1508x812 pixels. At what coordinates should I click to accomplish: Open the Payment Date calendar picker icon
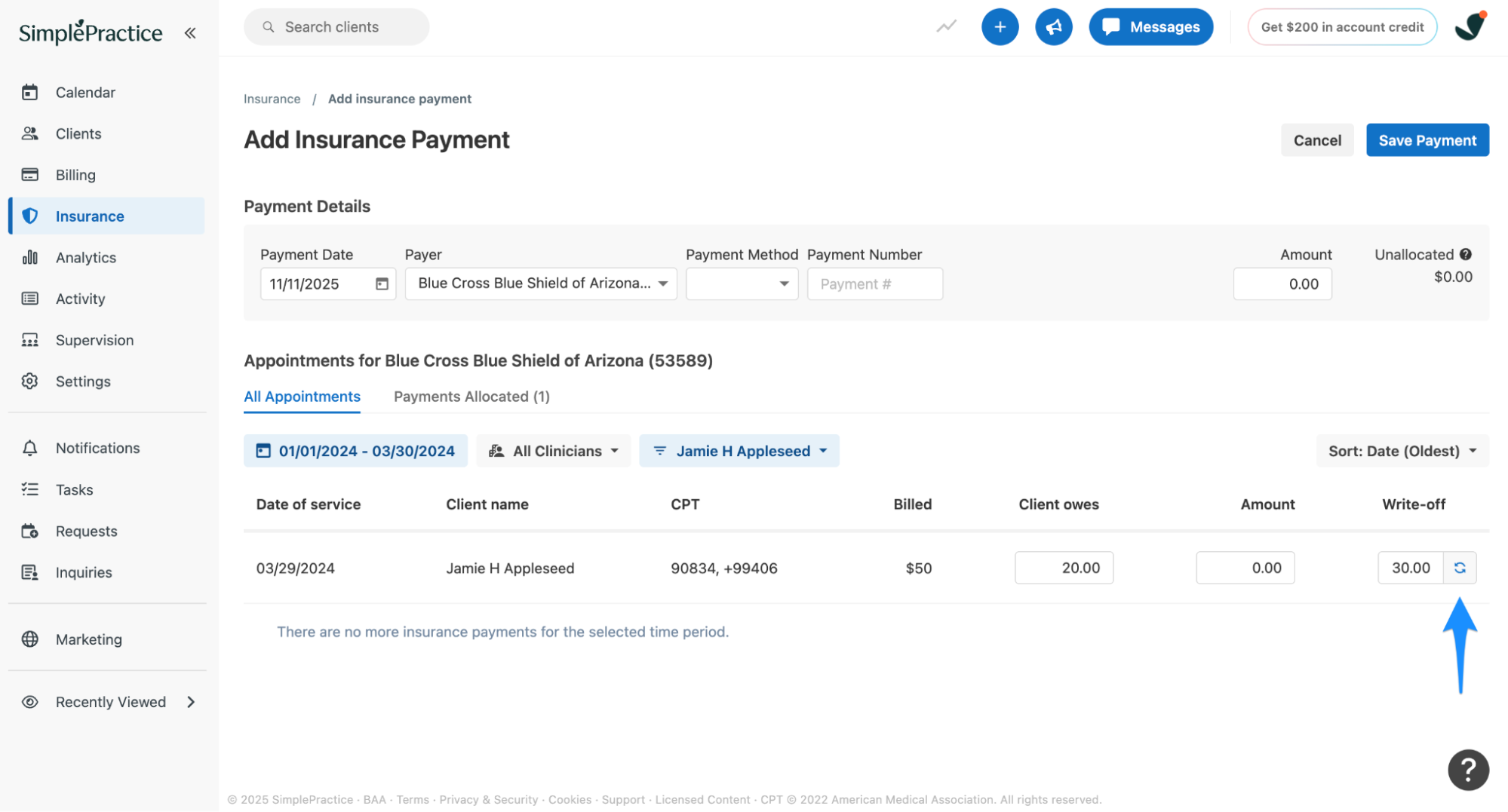pos(382,283)
